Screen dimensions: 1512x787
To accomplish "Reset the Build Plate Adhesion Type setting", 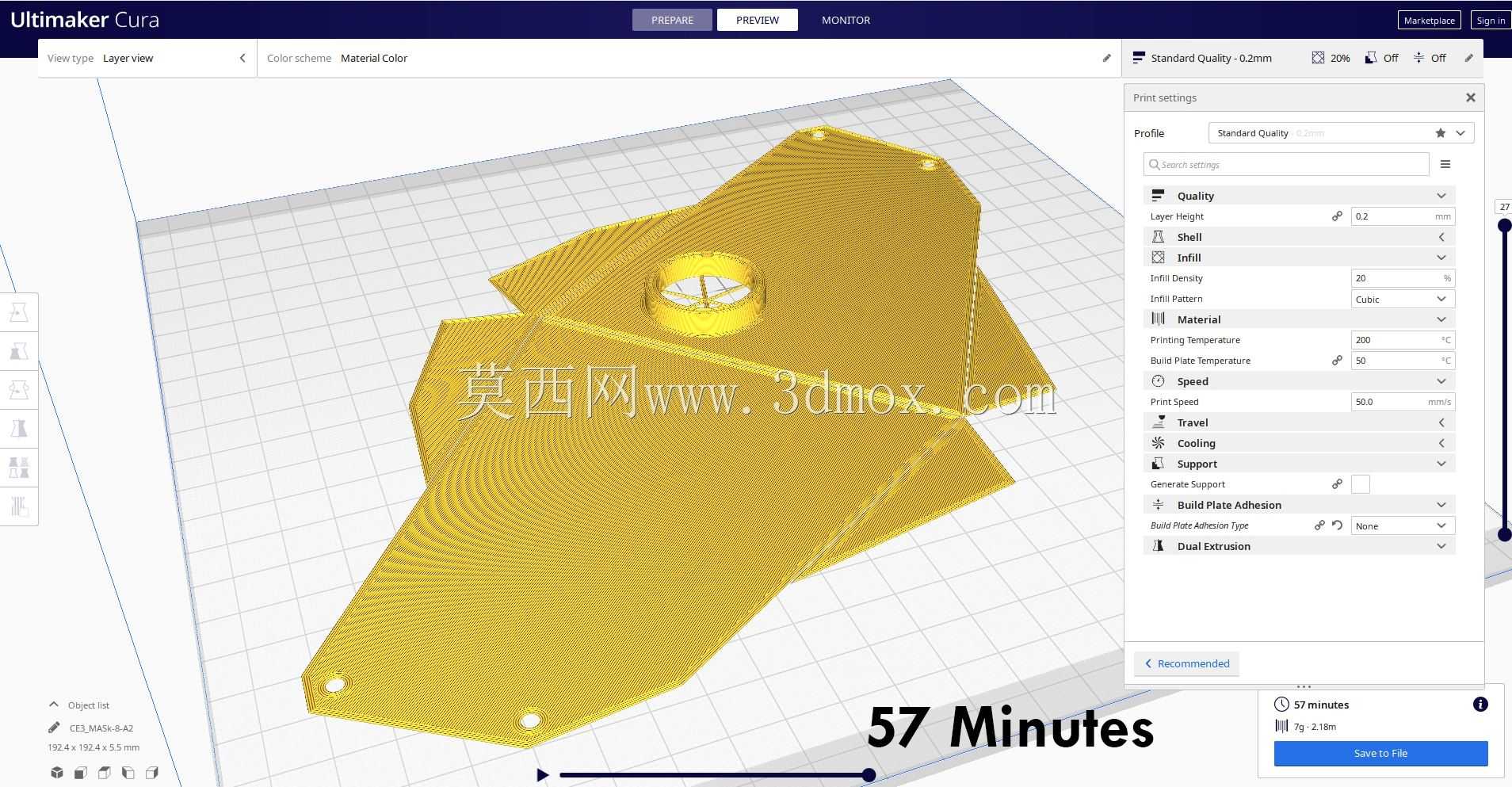I will (1337, 525).
